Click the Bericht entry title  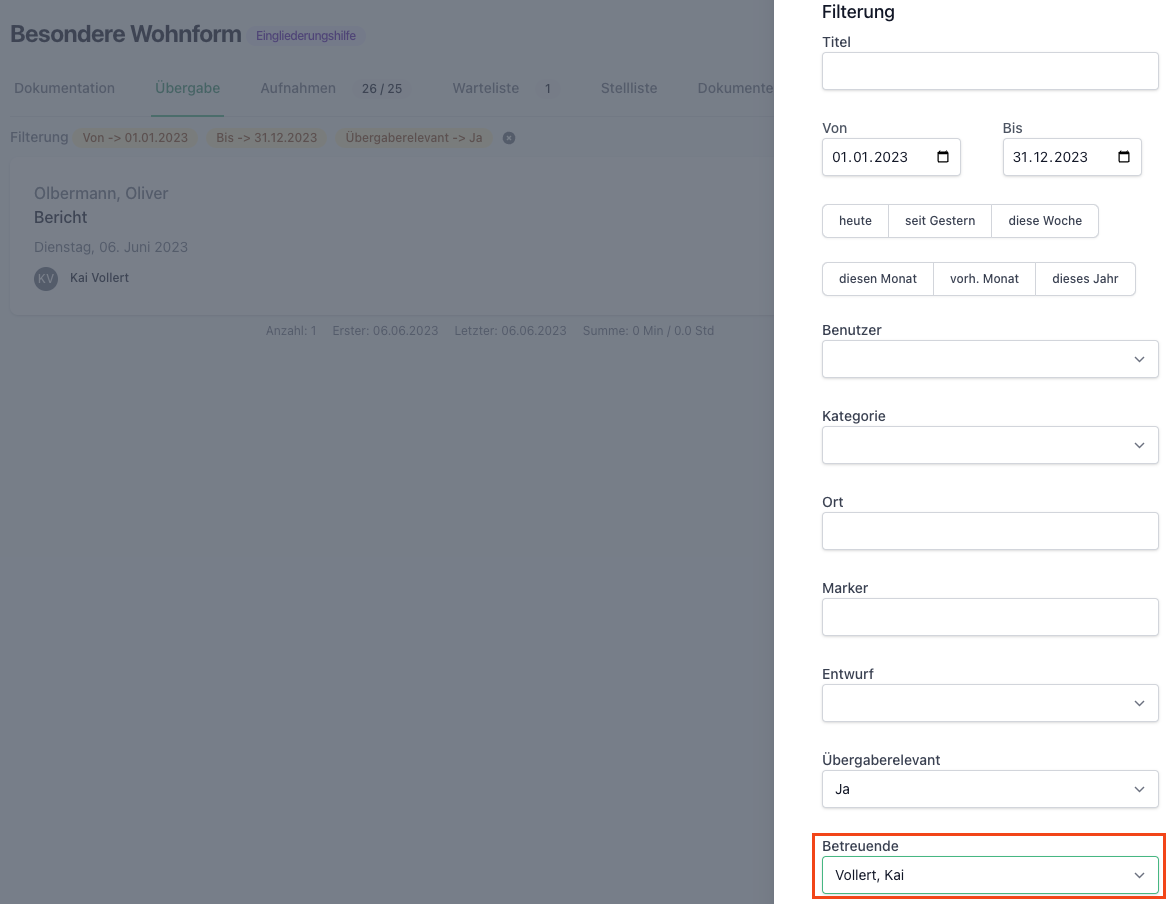click(60, 218)
